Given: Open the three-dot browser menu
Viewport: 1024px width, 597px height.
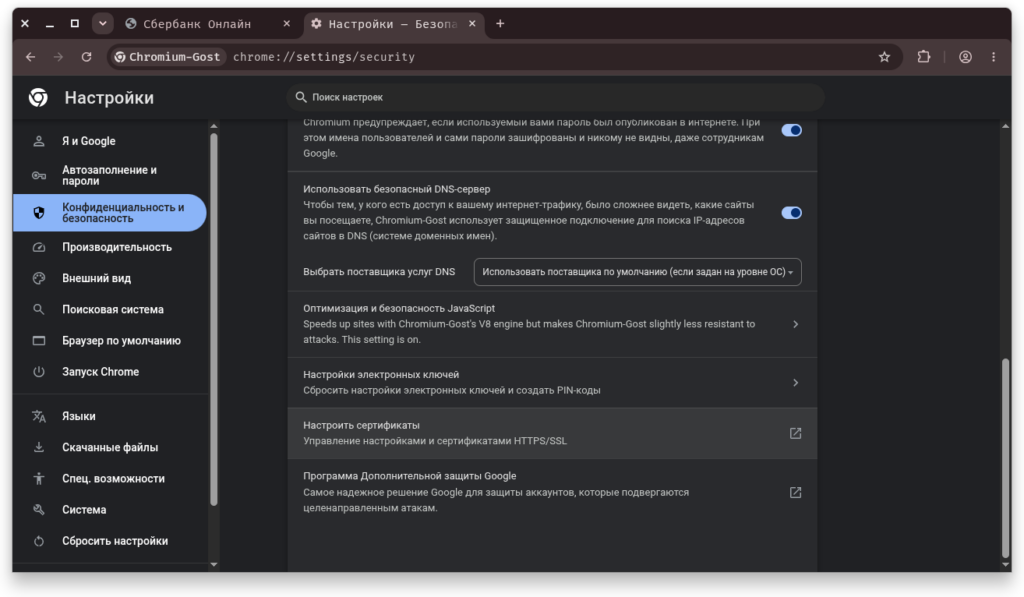Looking at the screenshot, I should click(993, 57).
